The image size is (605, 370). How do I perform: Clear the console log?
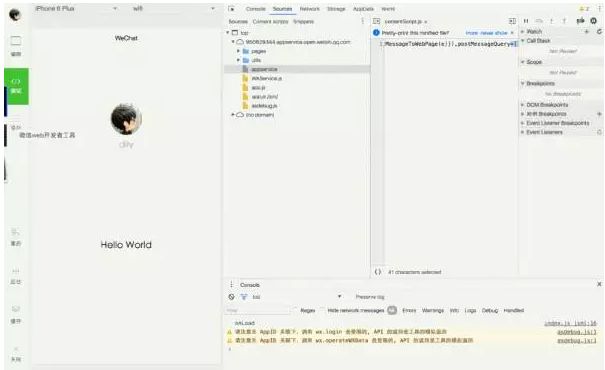point(232,297)
